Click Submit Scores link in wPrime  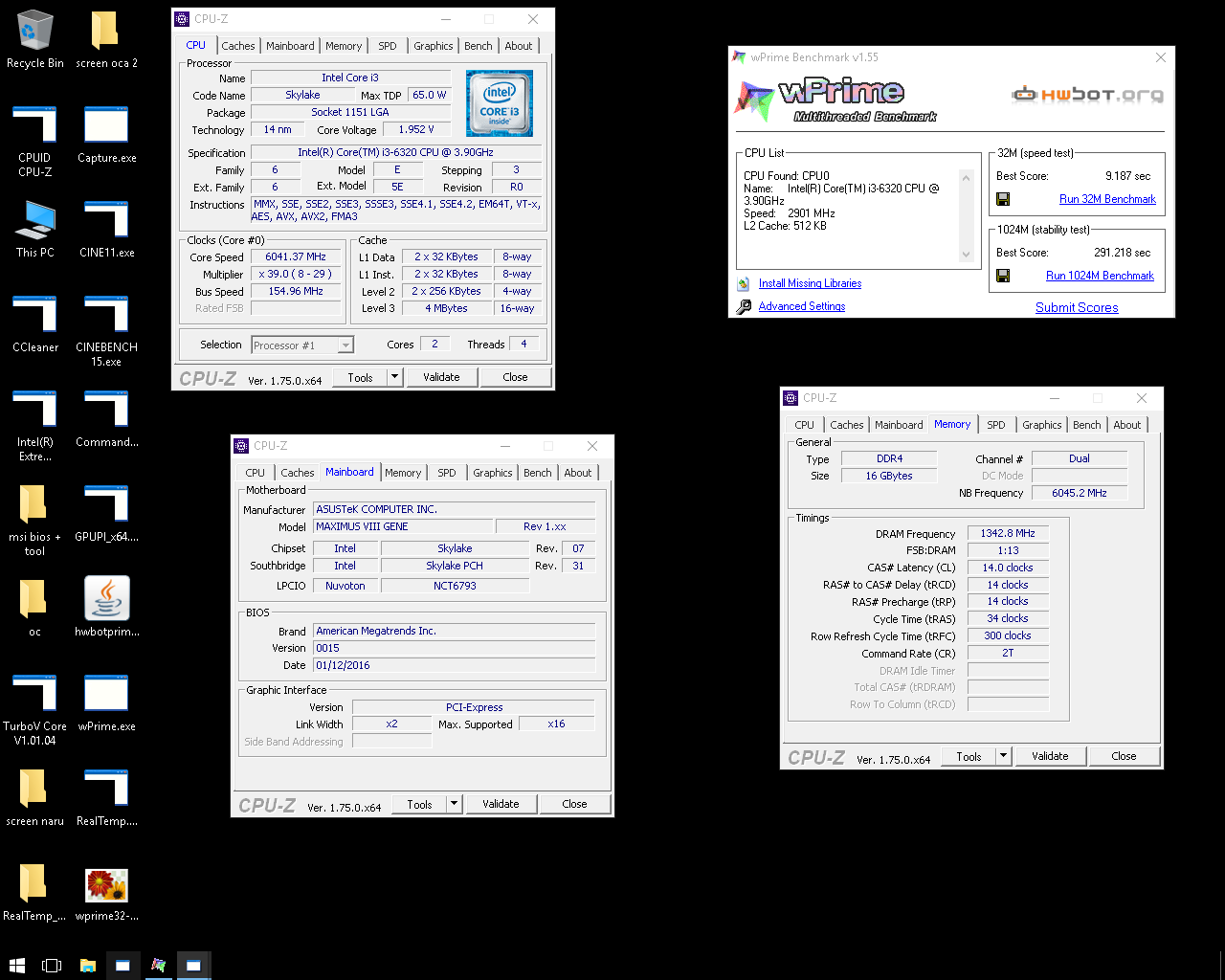(1077, 308)
